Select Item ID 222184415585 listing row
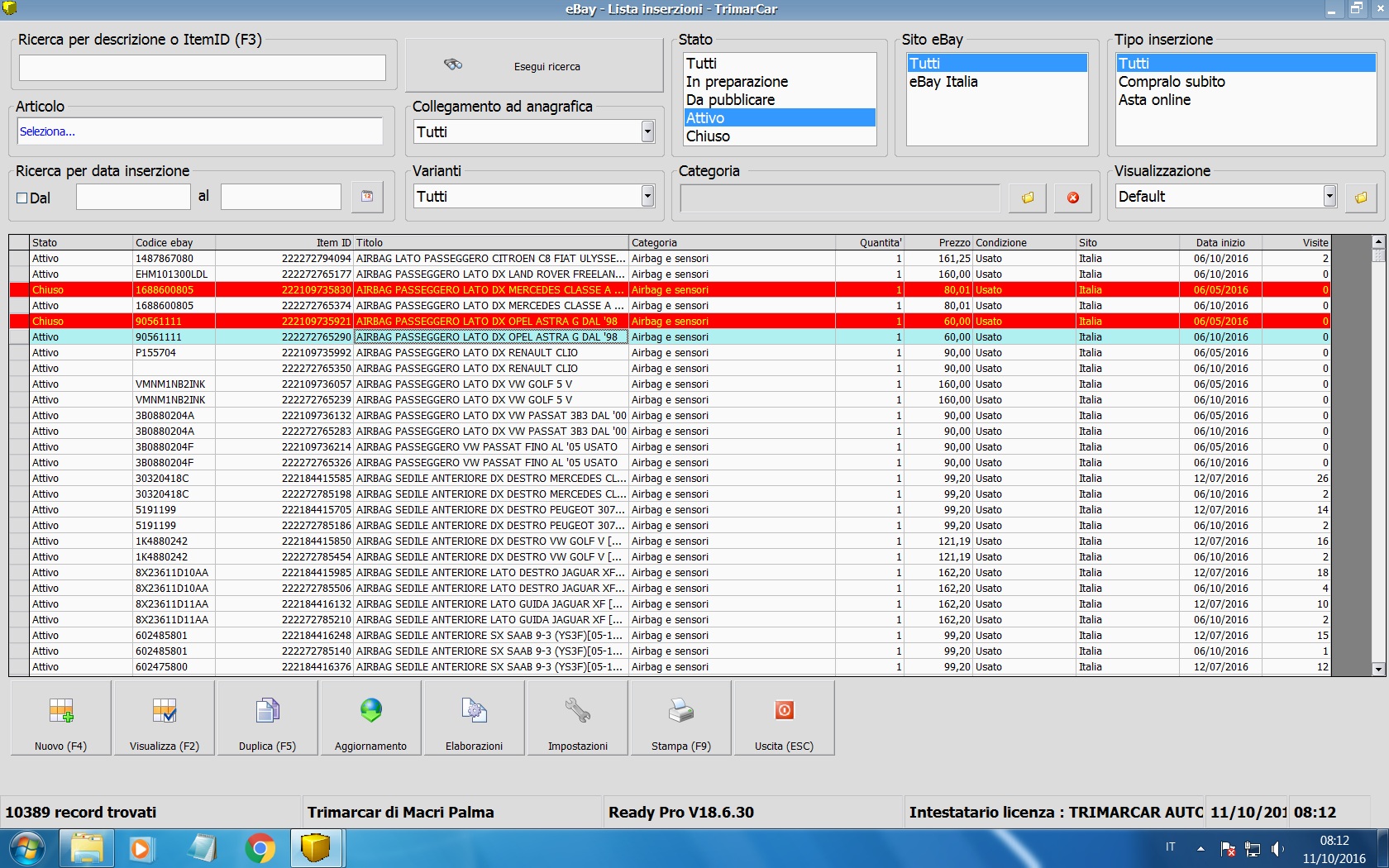 pyautogui.click(x=670, y=479)
